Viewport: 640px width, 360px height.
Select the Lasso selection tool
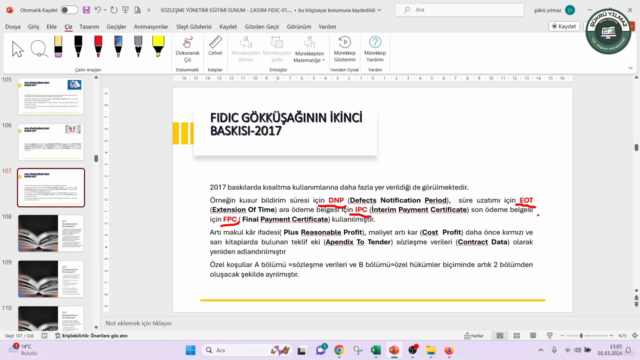click(39, 49)
